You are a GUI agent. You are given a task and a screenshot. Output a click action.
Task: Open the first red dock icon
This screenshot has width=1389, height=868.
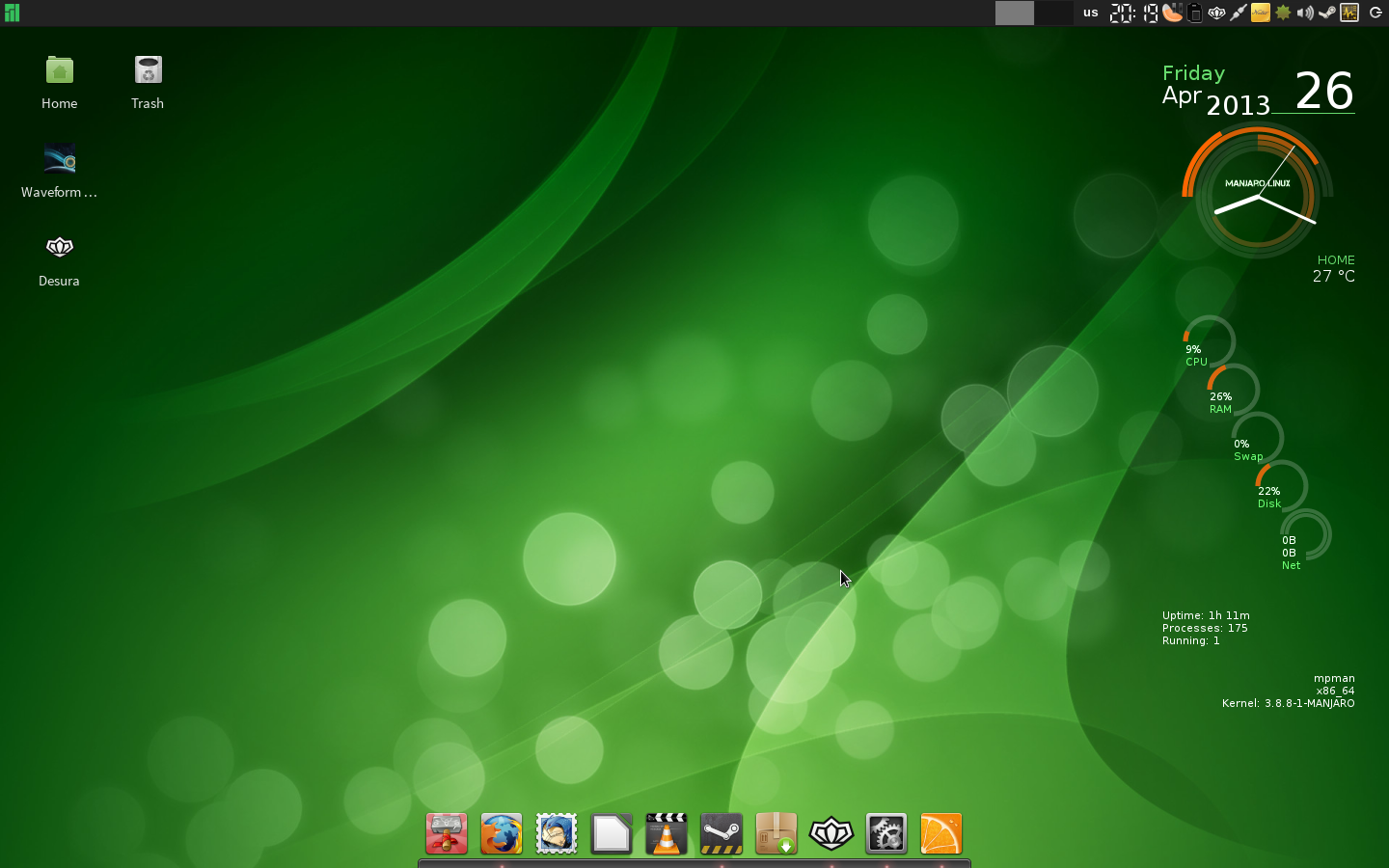point(447,833)
